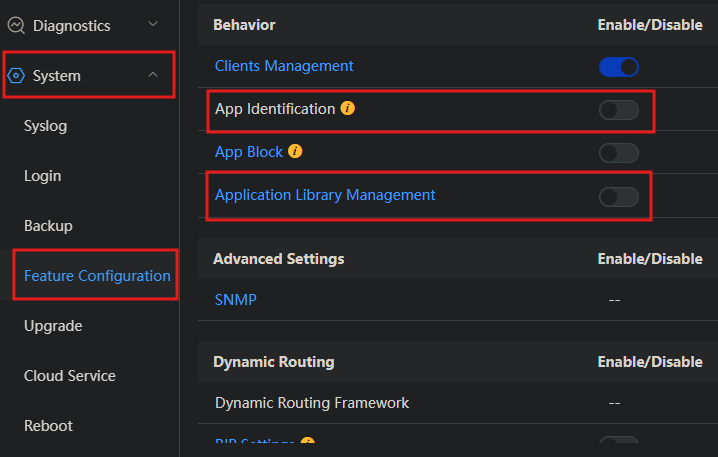The height and width of the screenshot is (457, 718).
Task: Expand the Diagnostics menu chevron
Action: pyautogui.click(x=152, y=24)
